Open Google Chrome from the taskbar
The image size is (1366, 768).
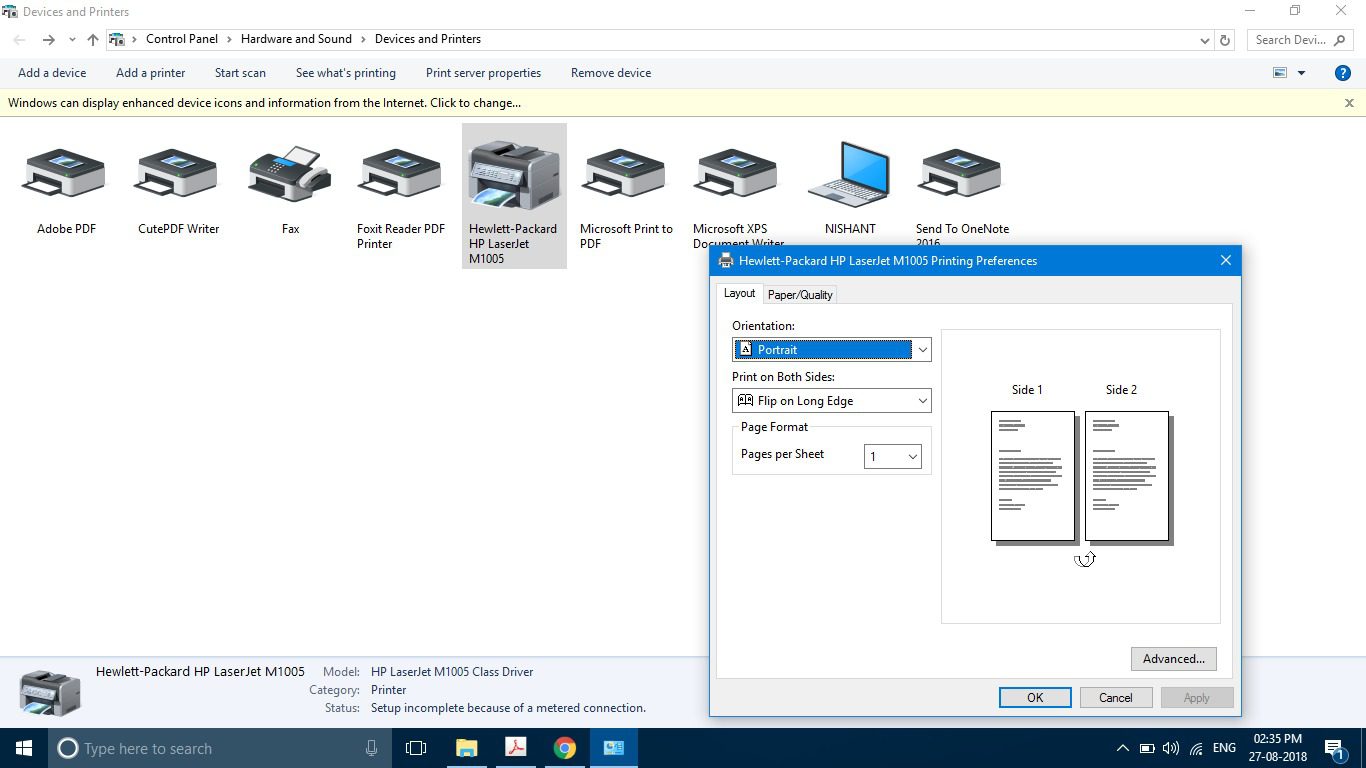pos(565,748)
